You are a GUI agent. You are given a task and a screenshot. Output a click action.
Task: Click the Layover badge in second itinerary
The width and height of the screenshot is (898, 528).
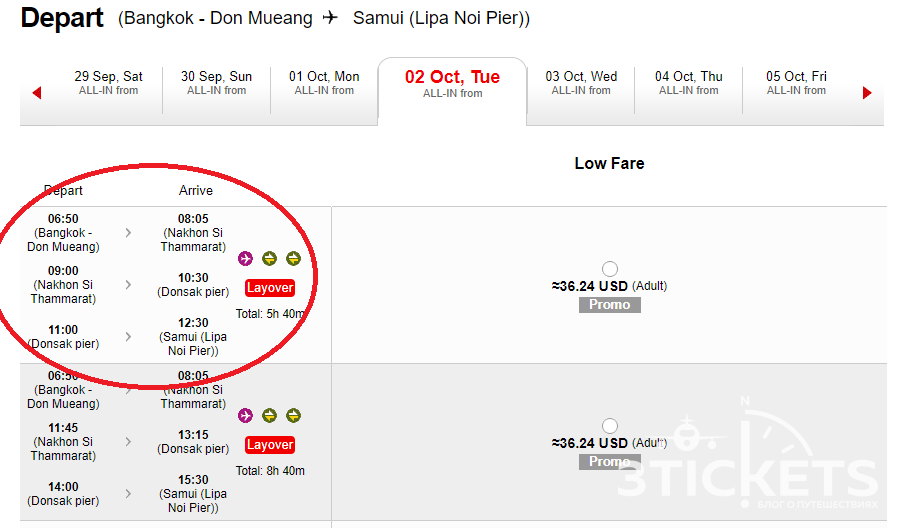[x=270, y=445]
